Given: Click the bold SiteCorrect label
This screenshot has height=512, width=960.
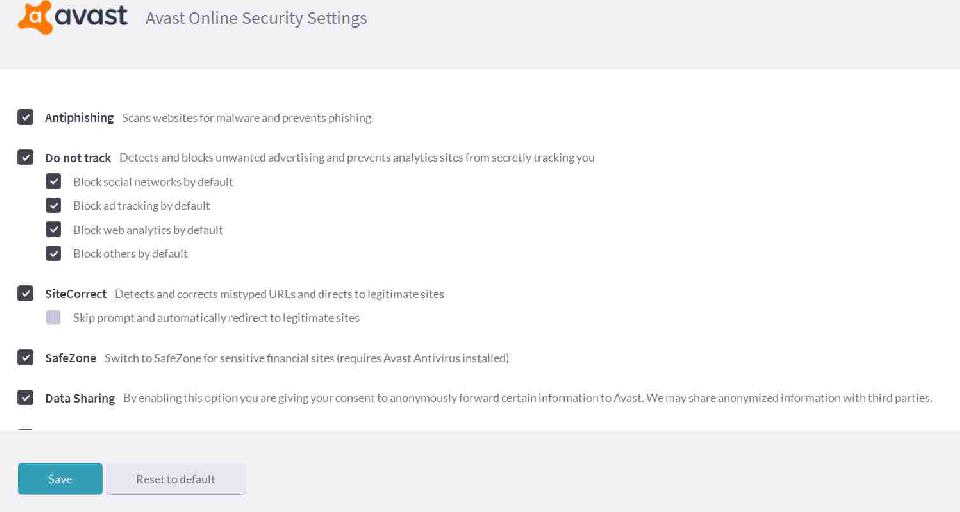Looking at the screenshot, I should tap(76, 295).
